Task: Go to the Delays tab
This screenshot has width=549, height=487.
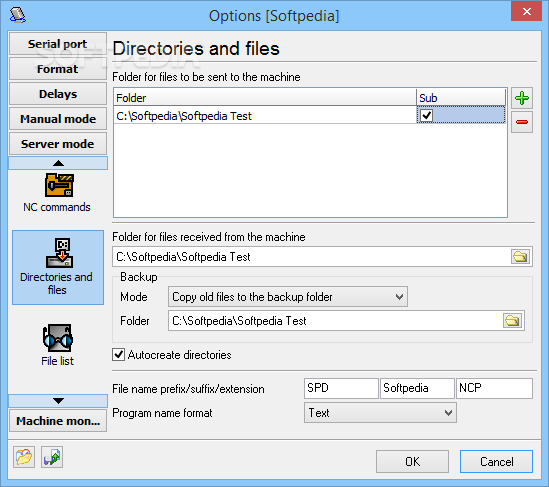Action: (x=58, y=94)
